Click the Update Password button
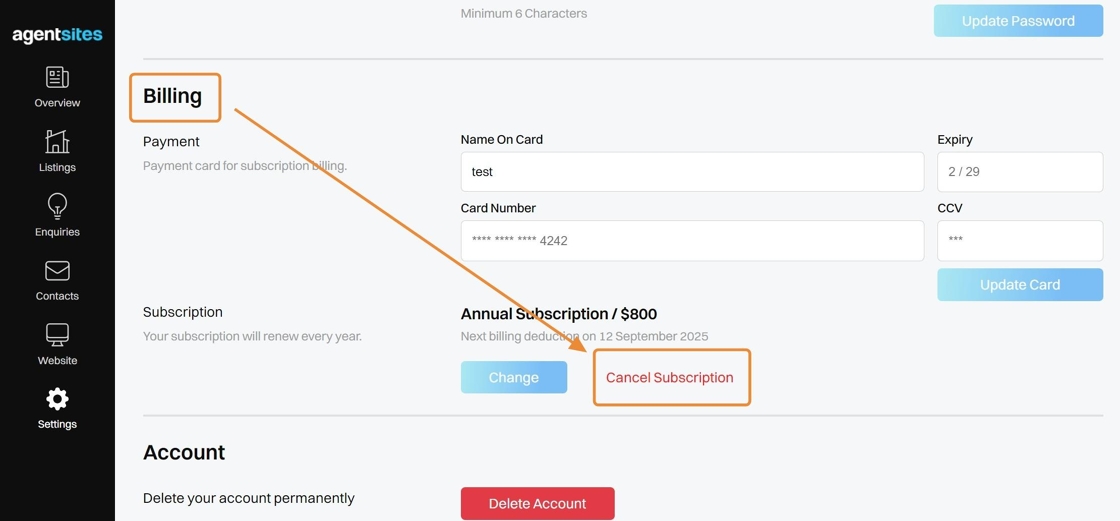The width and height of the screenshot is (1120, 521). click(1018, 21)
